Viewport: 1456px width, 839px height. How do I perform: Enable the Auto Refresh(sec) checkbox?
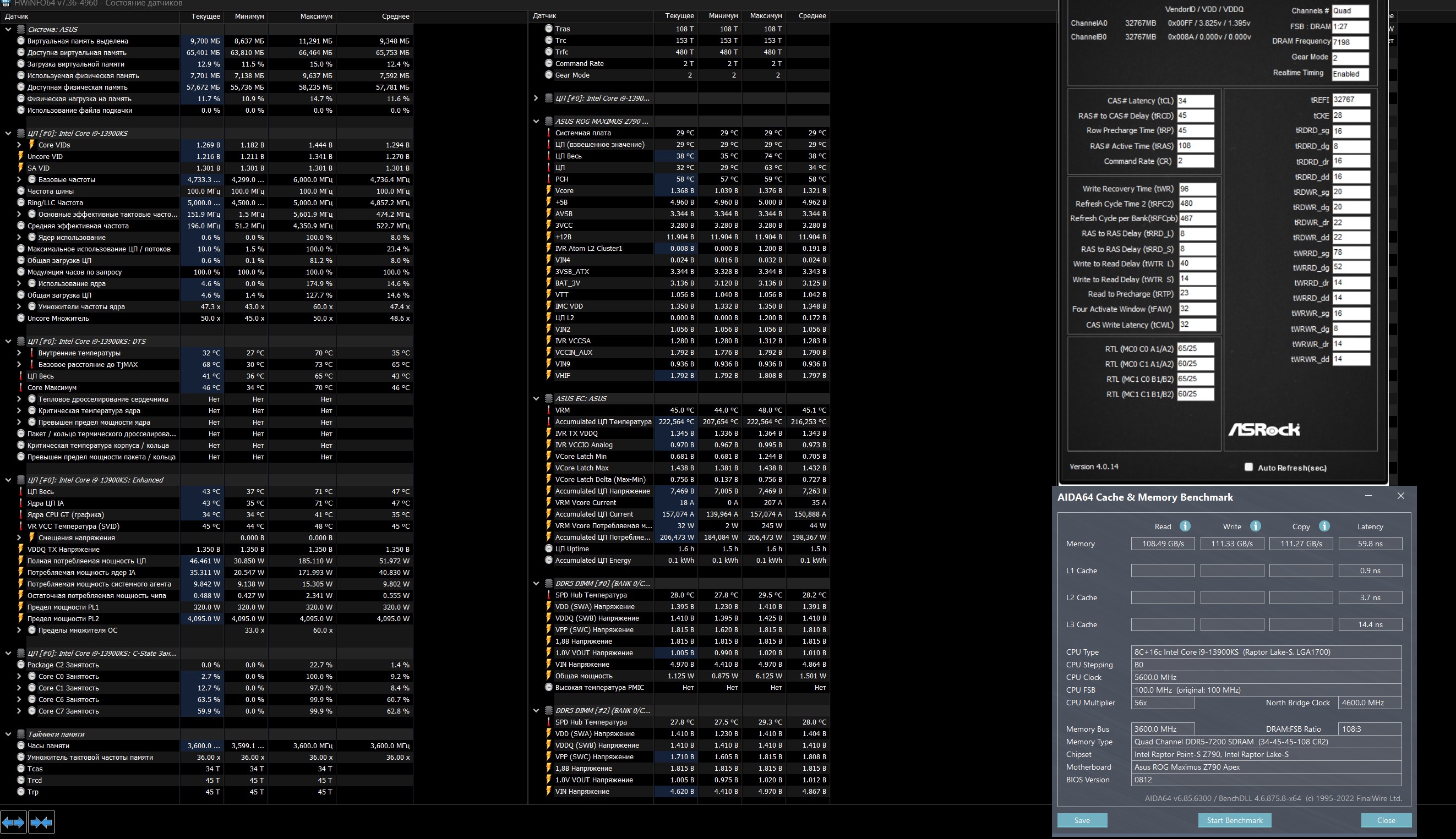click(x=1248, y=467)
